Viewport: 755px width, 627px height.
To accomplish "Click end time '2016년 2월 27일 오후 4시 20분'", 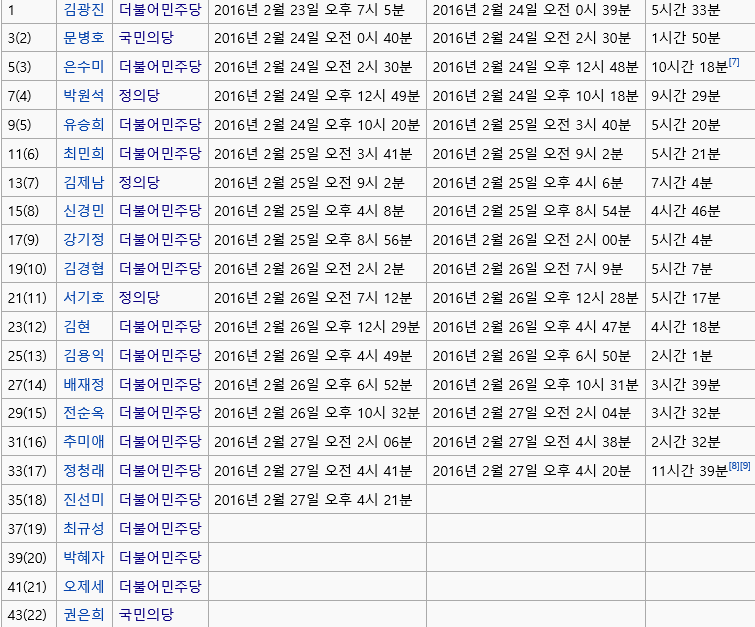I will coord(532,470).
